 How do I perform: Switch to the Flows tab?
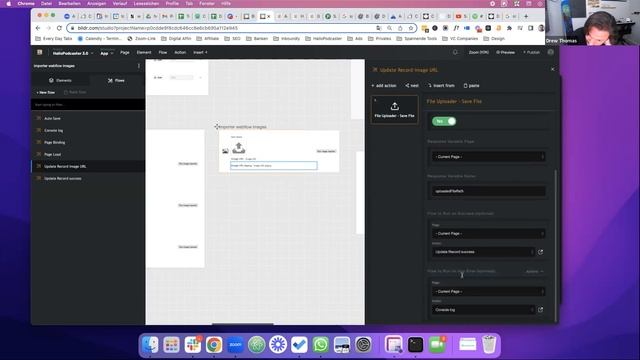pos(116,80)
